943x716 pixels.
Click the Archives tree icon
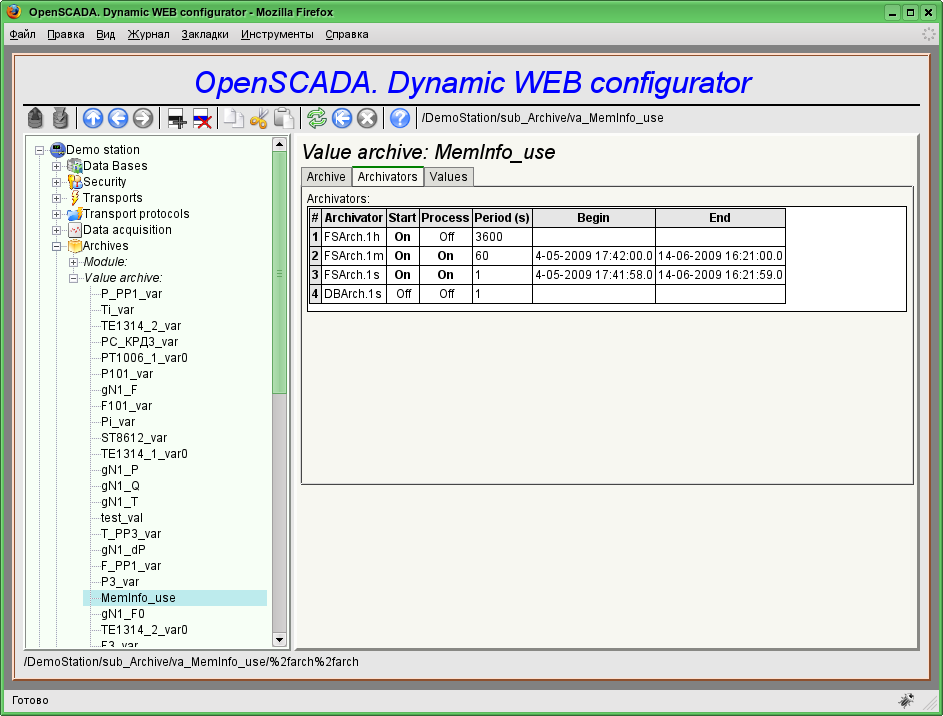(75, 246)
